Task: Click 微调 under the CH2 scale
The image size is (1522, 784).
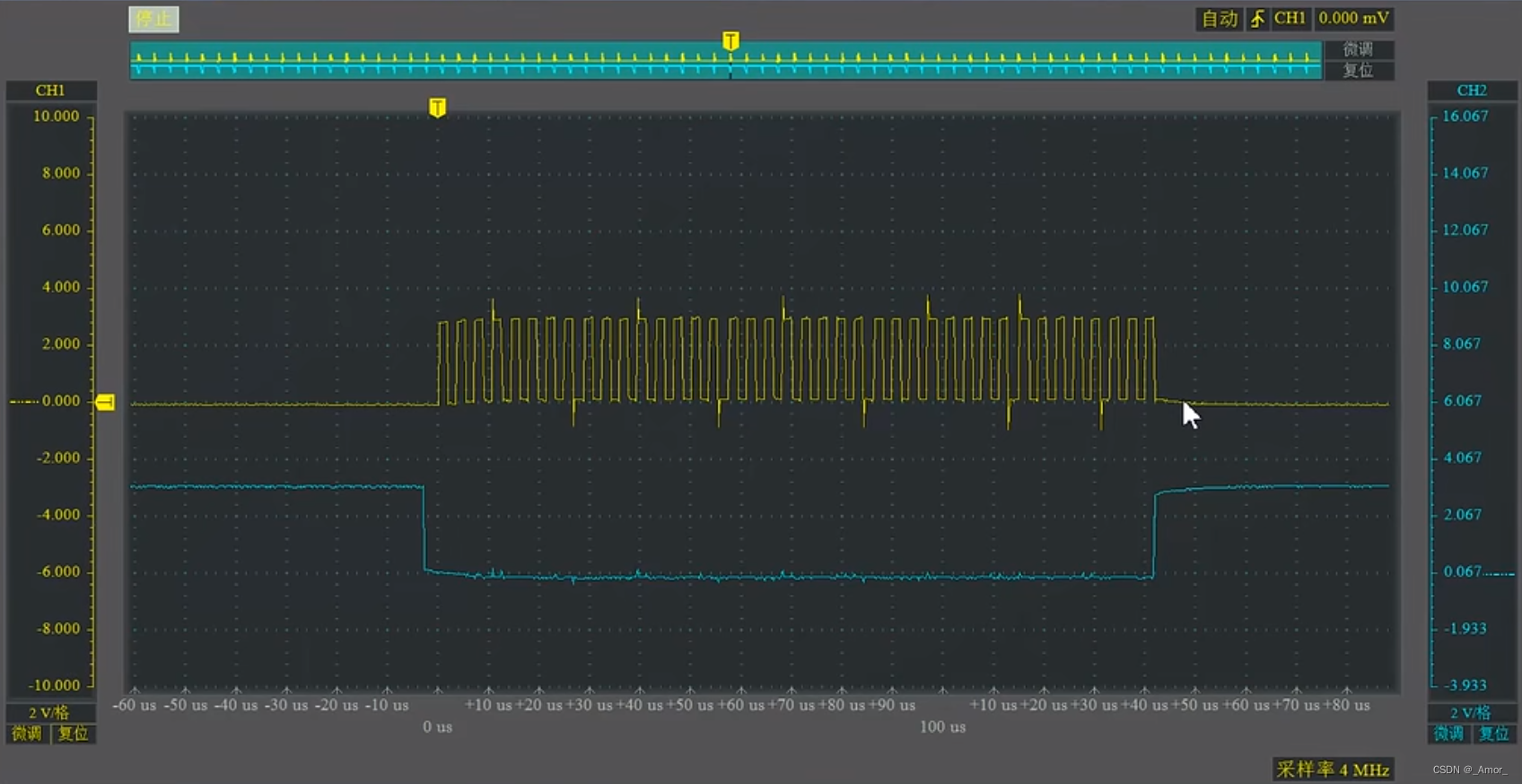Action: click(1448, 734)
